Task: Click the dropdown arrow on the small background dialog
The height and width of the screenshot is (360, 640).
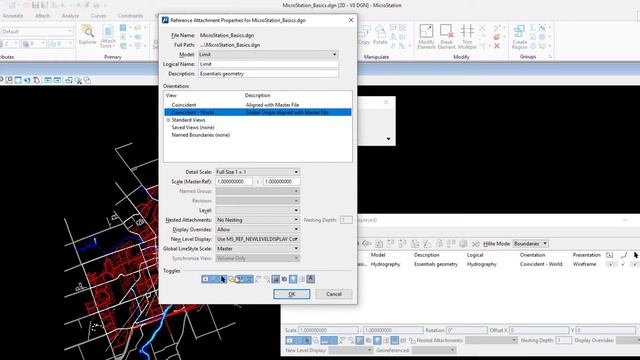Action: coord(388,139)
